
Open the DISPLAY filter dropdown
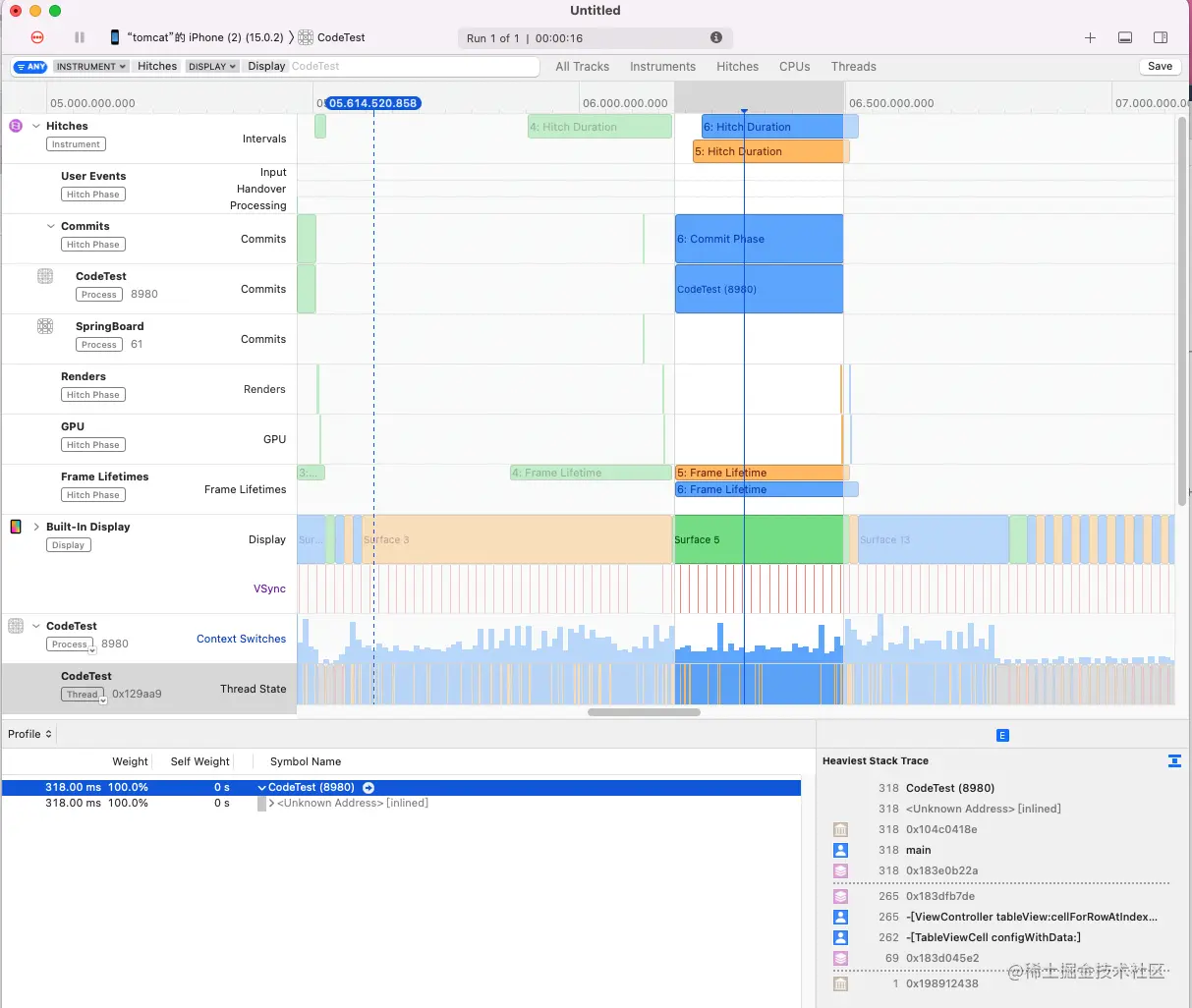coord(212,67)
